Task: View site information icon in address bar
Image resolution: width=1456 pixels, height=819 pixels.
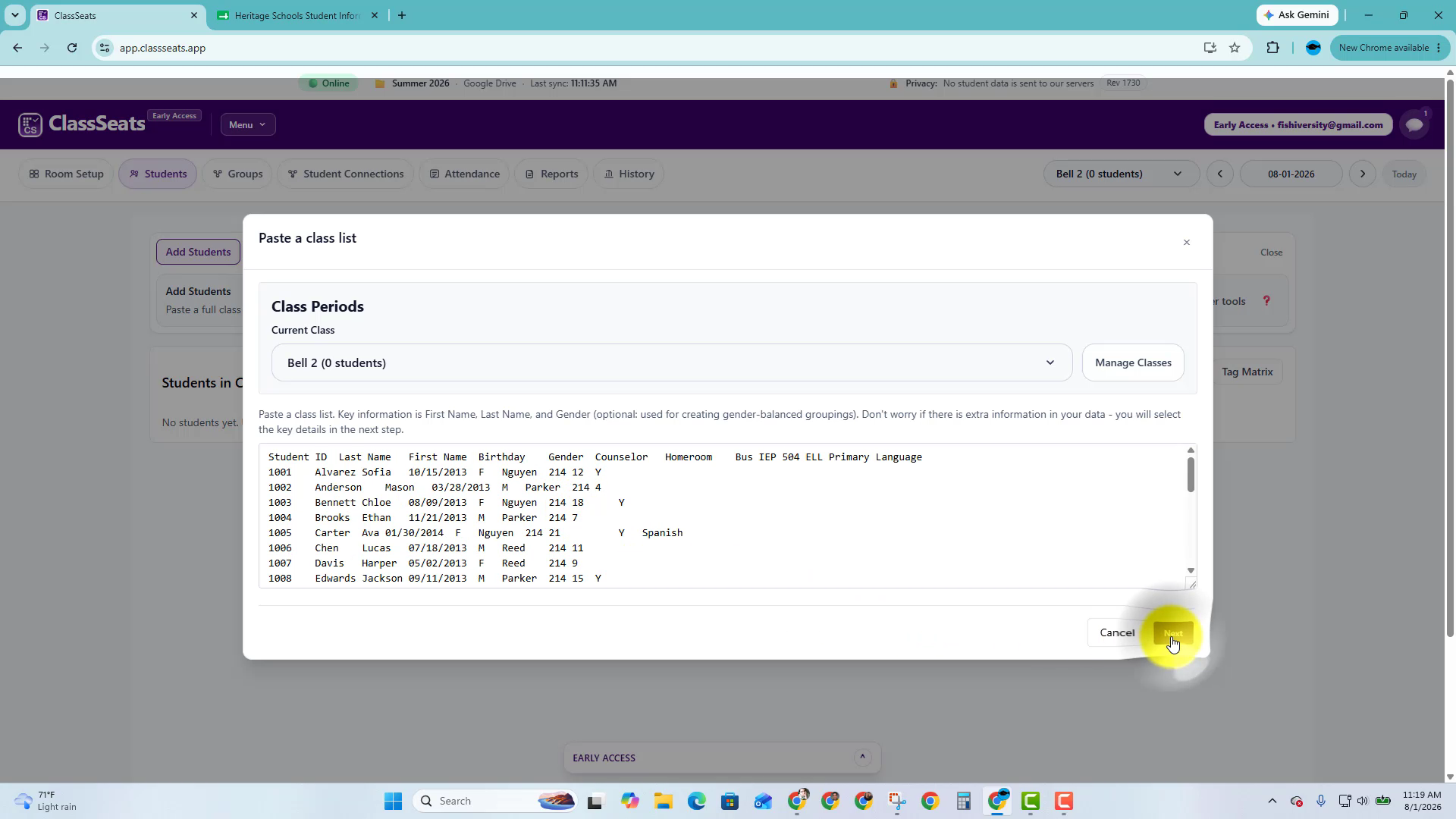Action: 105,48
